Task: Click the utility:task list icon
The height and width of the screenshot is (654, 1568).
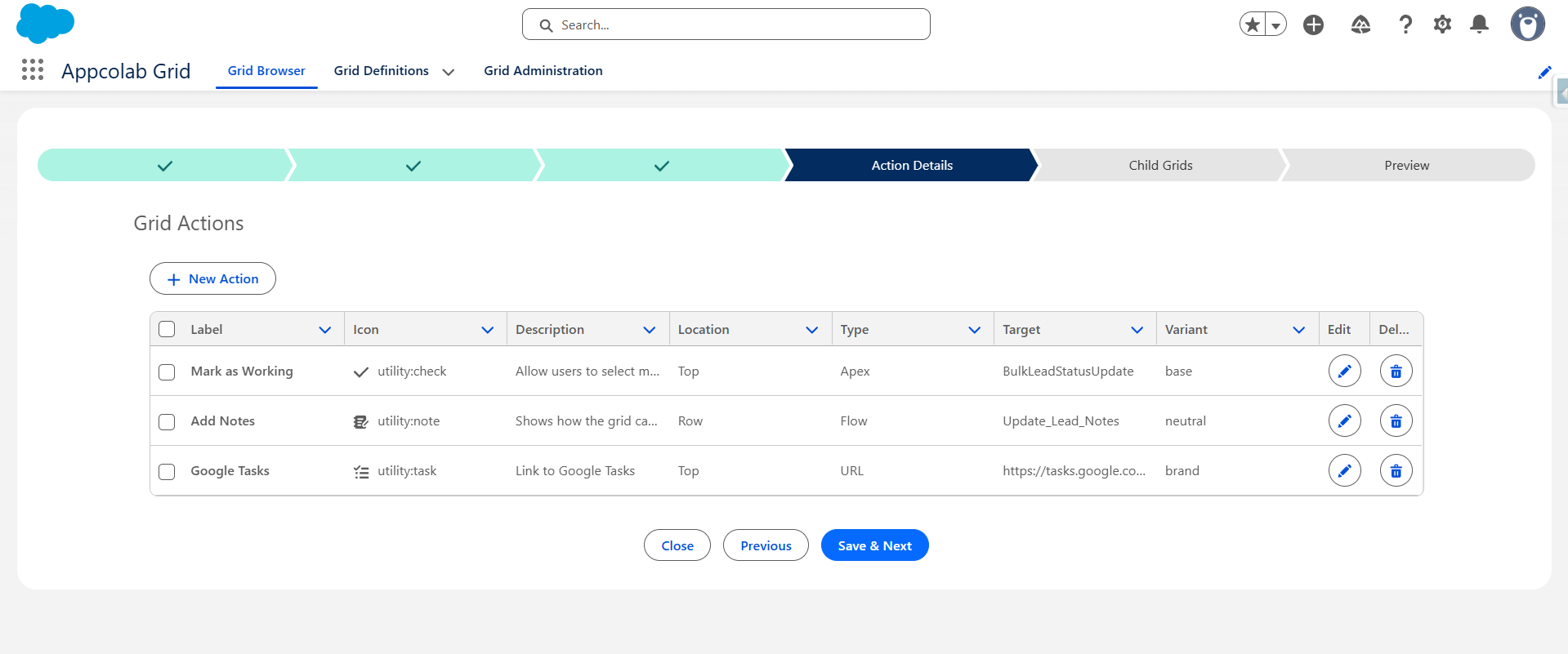Action: point(361,472)
